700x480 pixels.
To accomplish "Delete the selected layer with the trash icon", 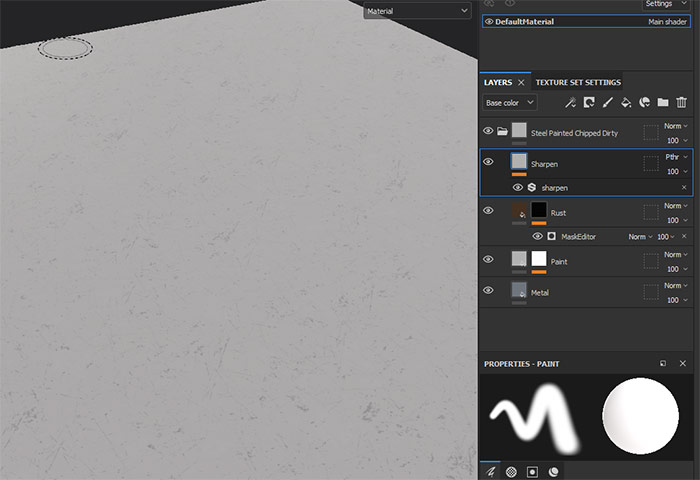I will click(681, 102).
